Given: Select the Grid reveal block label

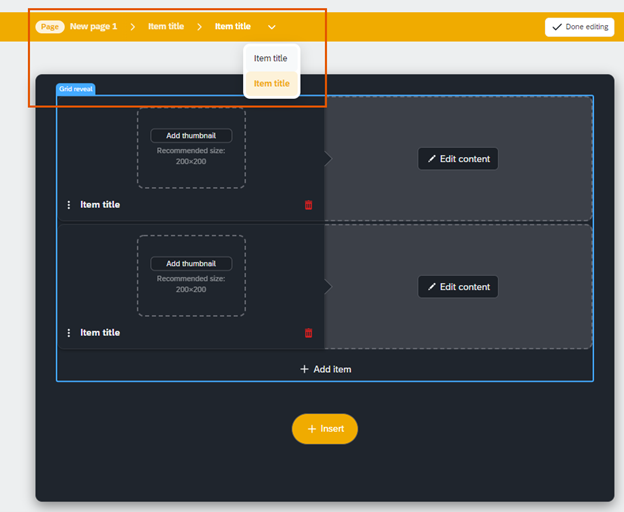Looking at the screenshot, I should pos(76,89).
